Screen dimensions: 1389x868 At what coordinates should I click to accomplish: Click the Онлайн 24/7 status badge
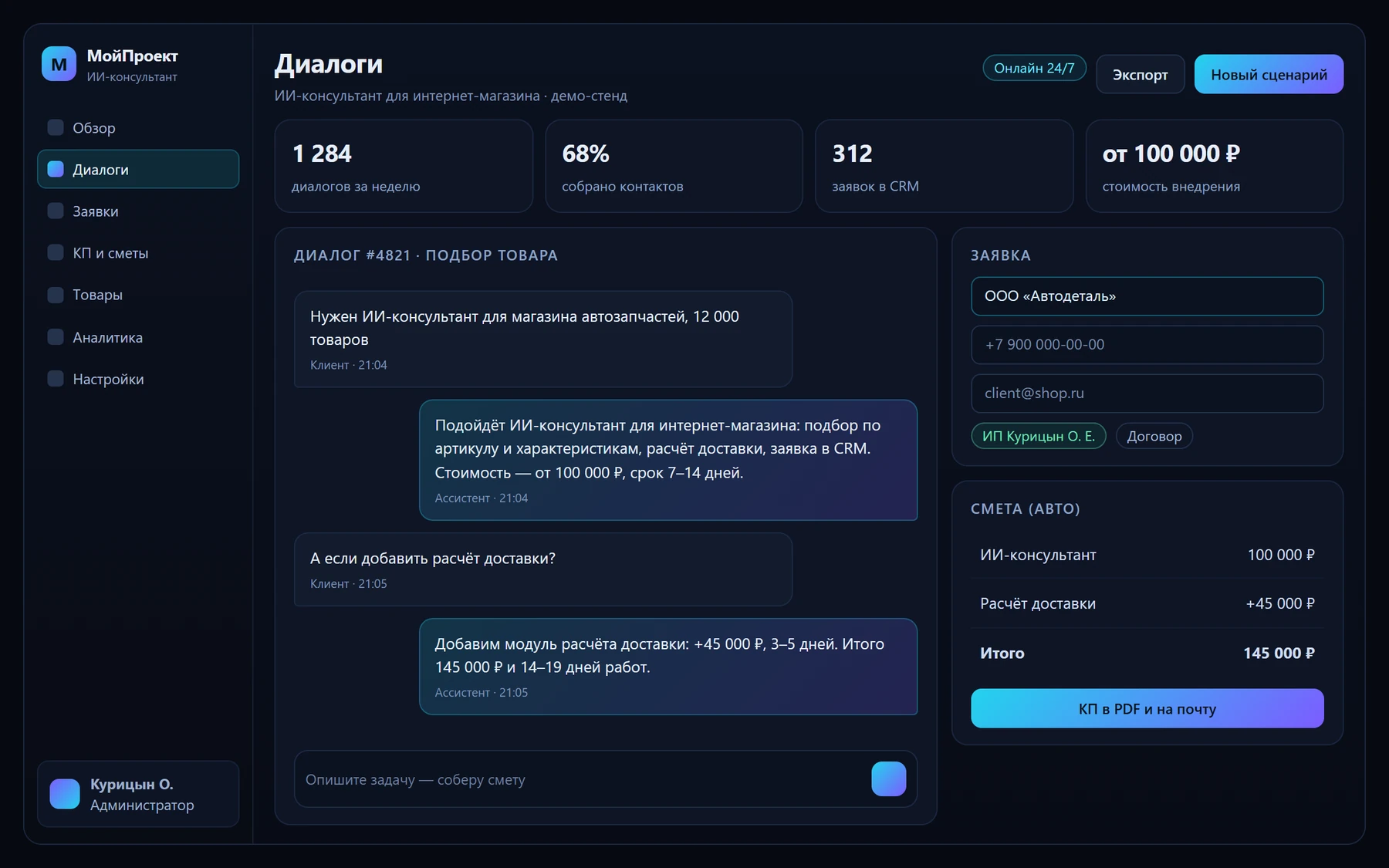click(1034, 68)
